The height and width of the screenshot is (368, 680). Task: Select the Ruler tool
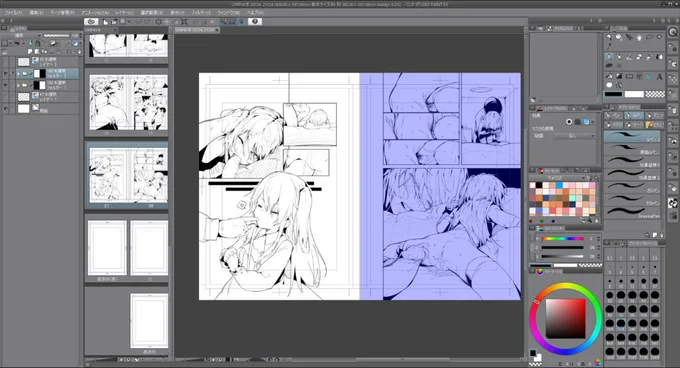pos(649,76)
